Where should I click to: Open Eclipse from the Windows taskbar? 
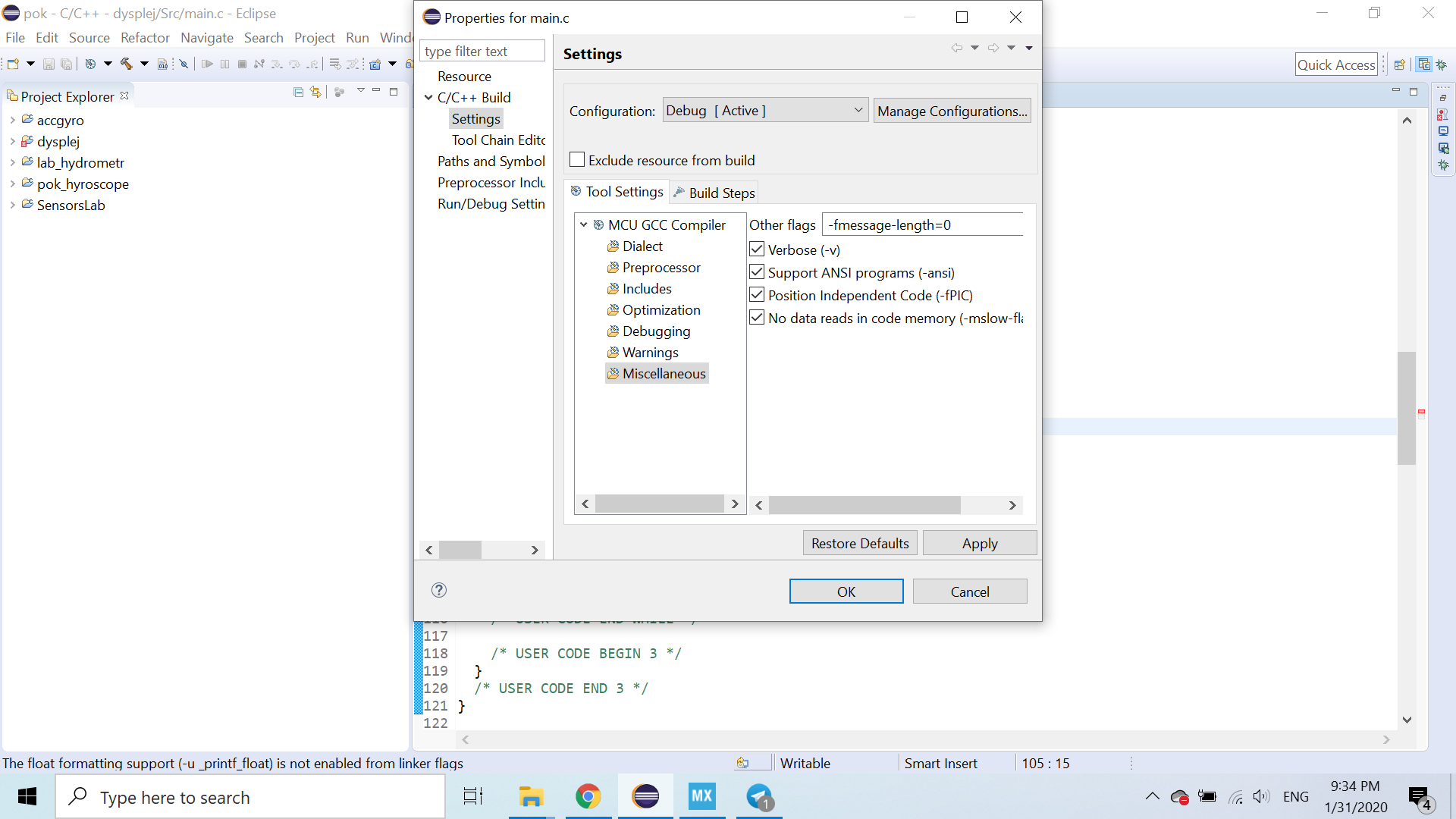coord(645,797)
